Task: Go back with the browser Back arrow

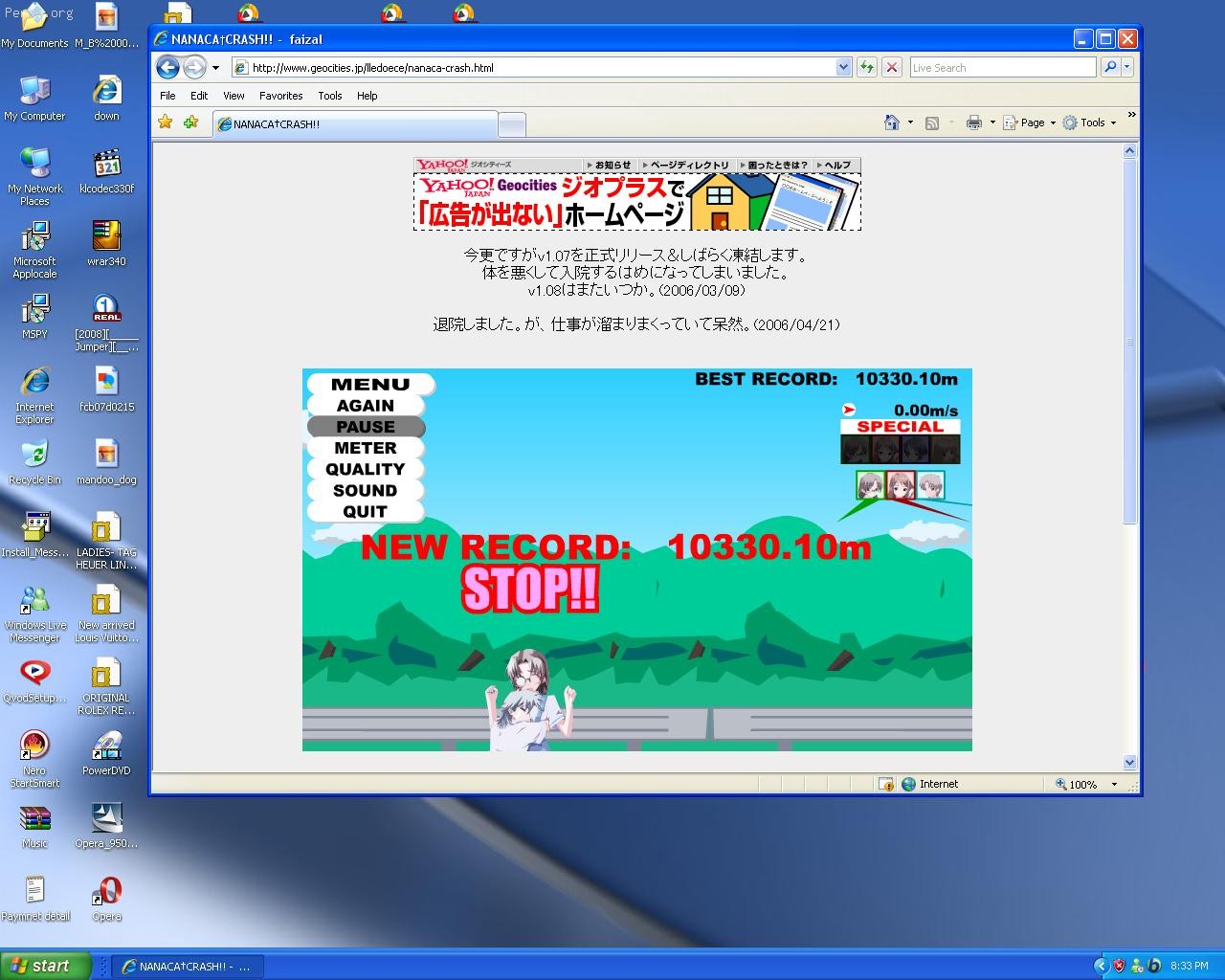Action: pyautogui.click(x=167, y=67)
